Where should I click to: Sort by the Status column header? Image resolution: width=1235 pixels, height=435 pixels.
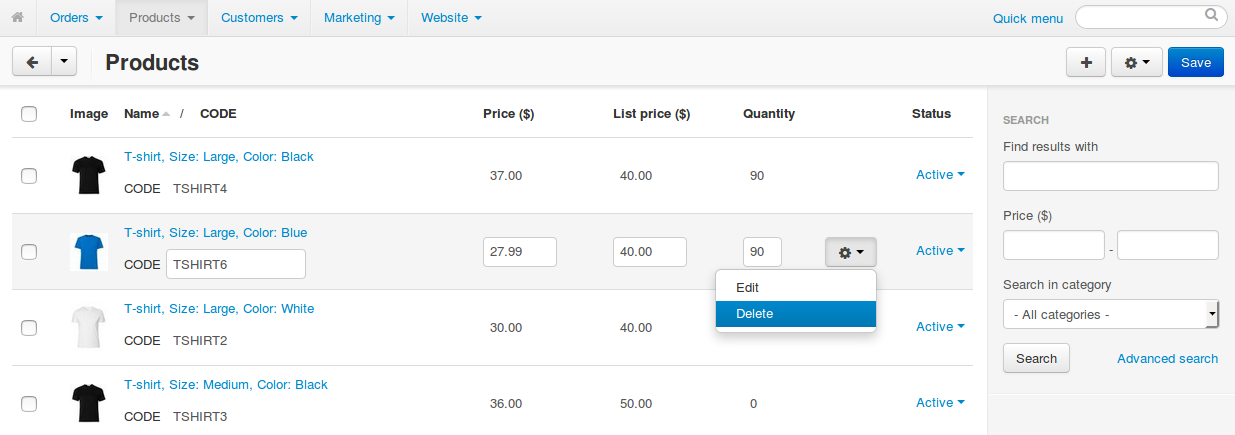[931, 114]
